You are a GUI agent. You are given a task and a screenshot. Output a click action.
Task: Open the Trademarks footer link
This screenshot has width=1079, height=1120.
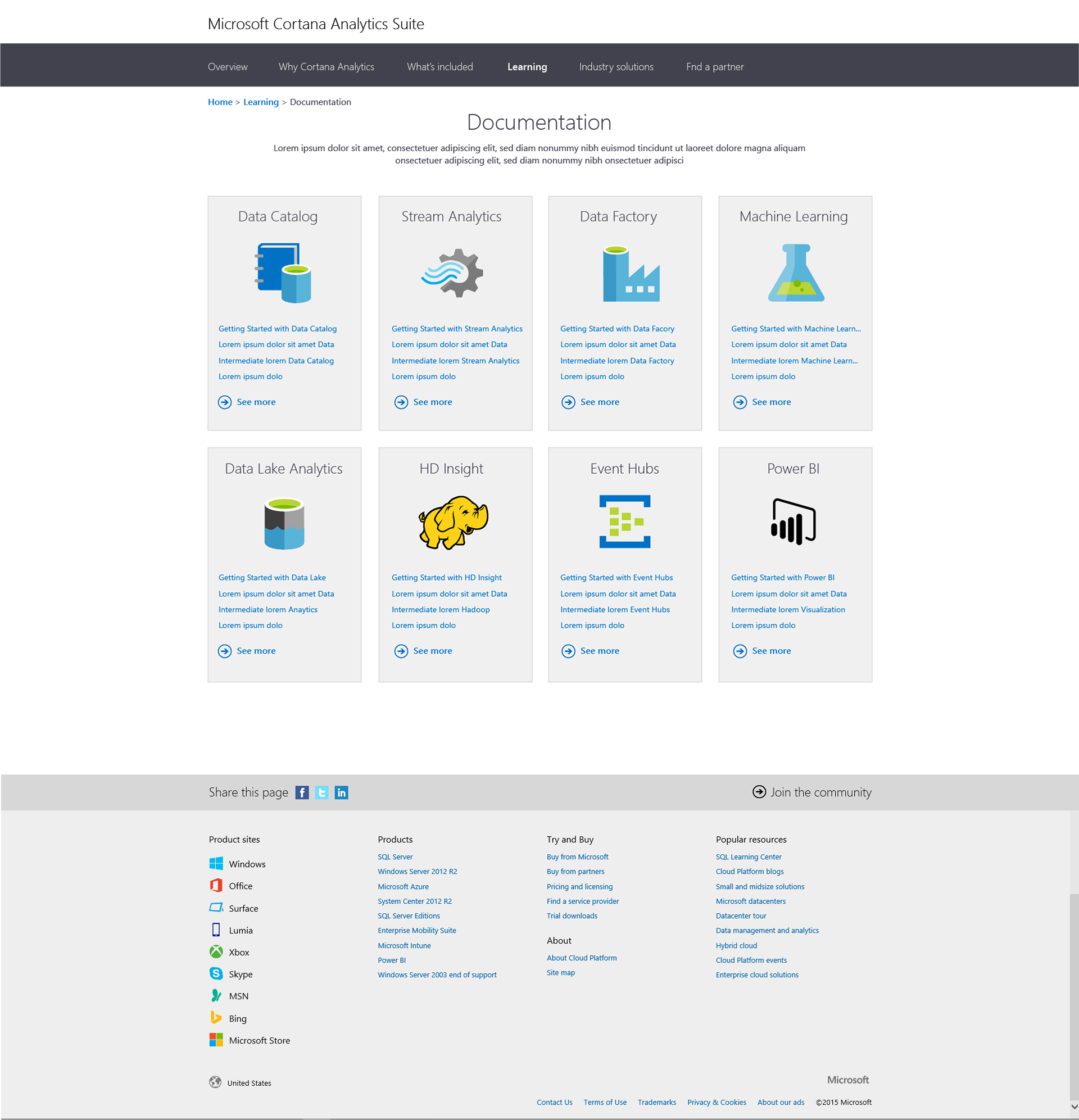(656, 1102)
